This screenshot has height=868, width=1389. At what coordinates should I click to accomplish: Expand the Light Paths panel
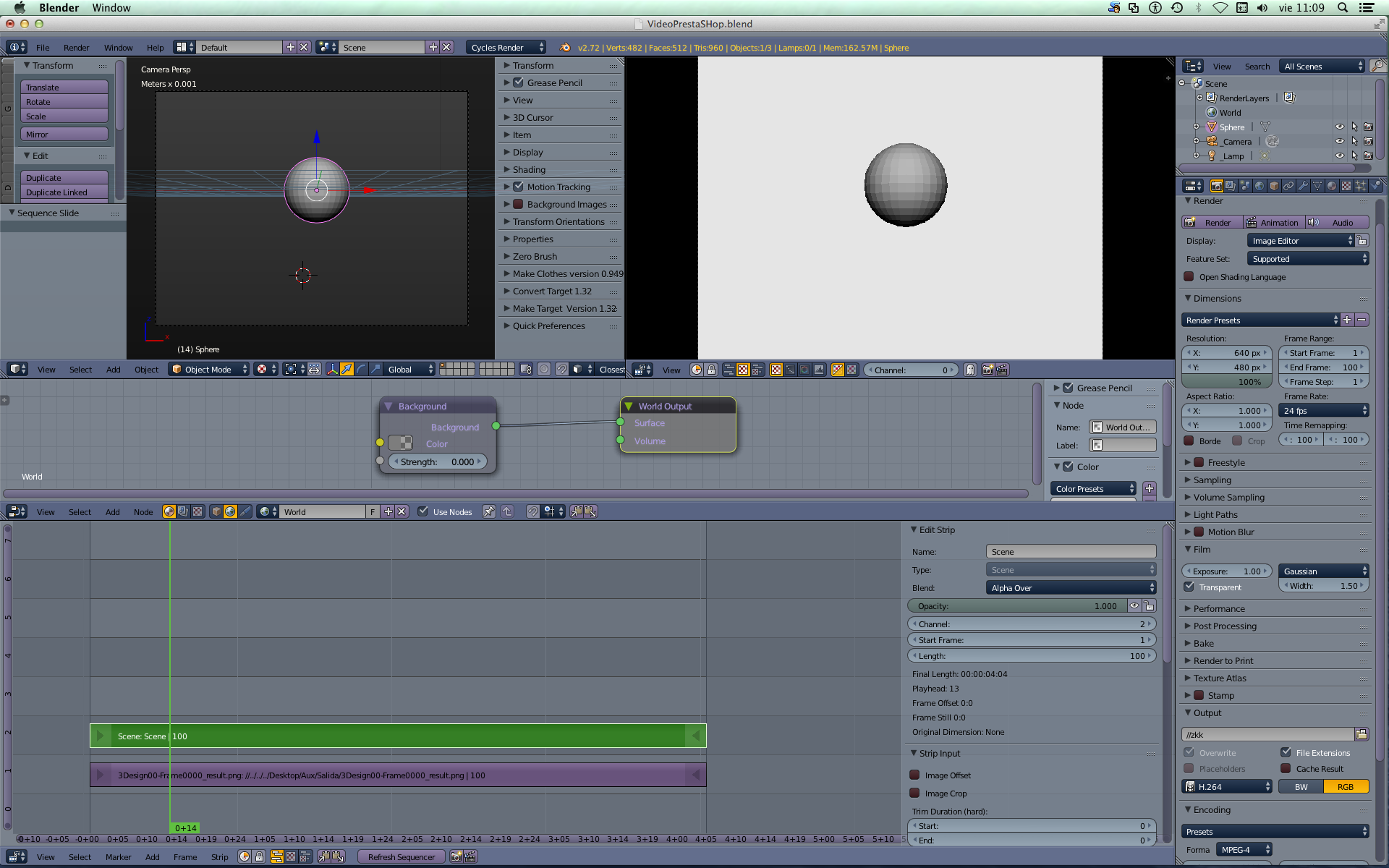pyautogui.click(x=1215, y=514)
